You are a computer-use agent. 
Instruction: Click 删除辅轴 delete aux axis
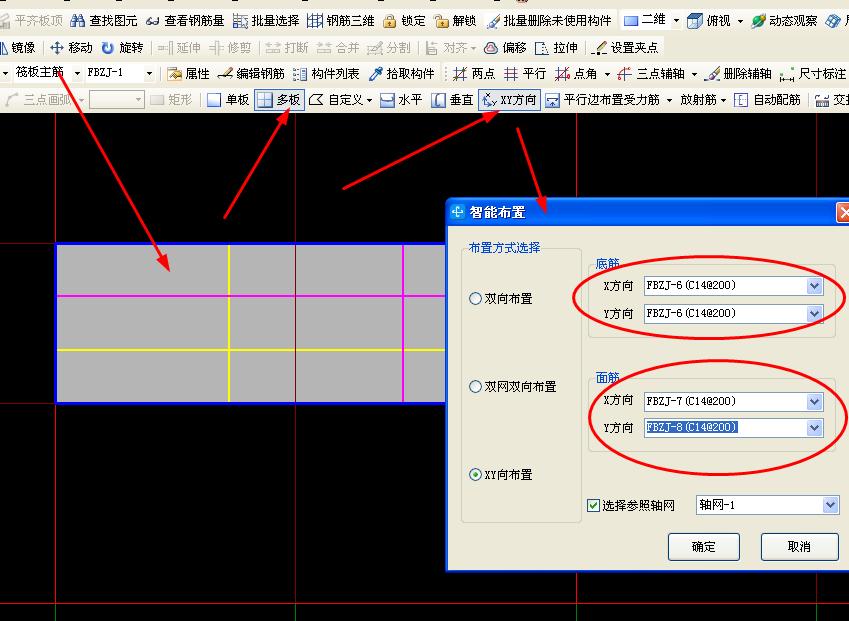click(738, 74)
